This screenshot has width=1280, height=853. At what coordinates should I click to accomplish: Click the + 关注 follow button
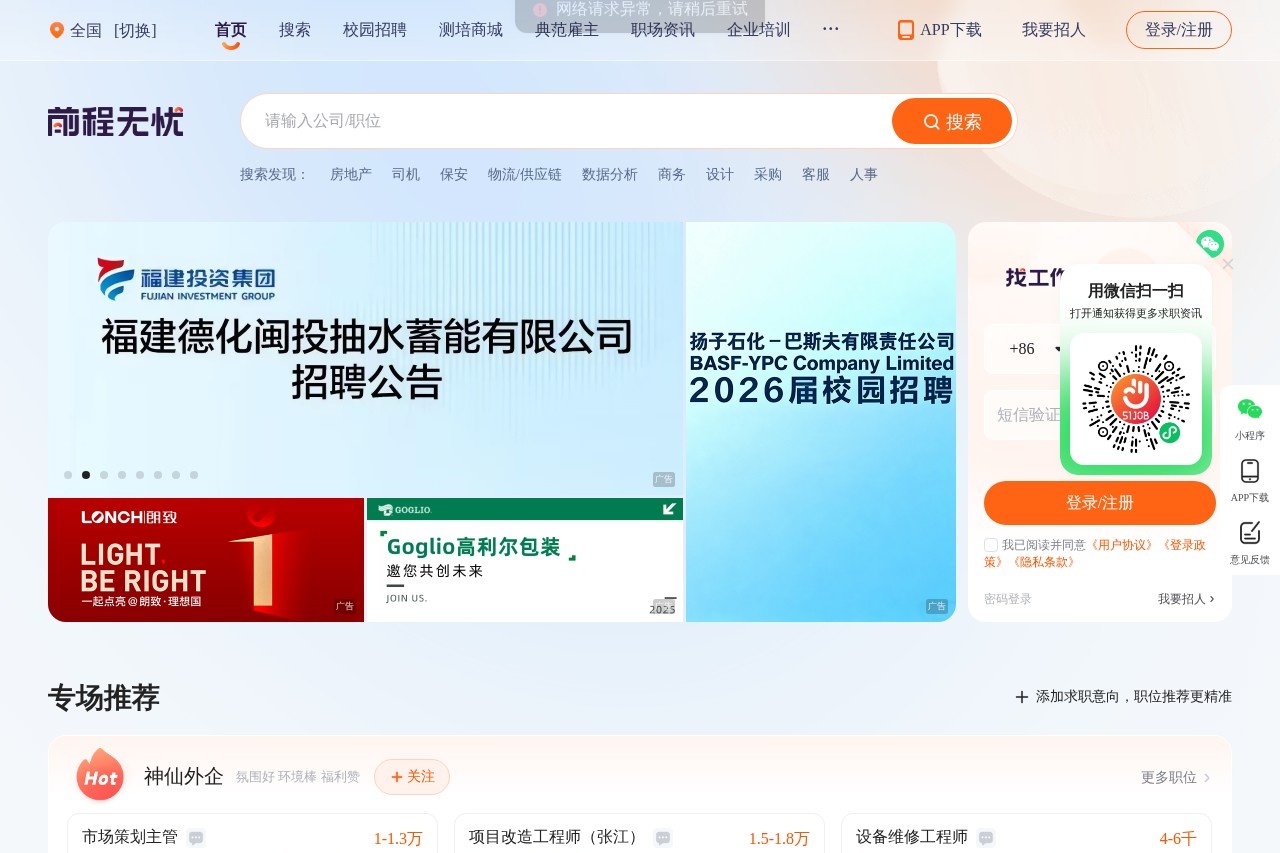(x=412, y=777)
